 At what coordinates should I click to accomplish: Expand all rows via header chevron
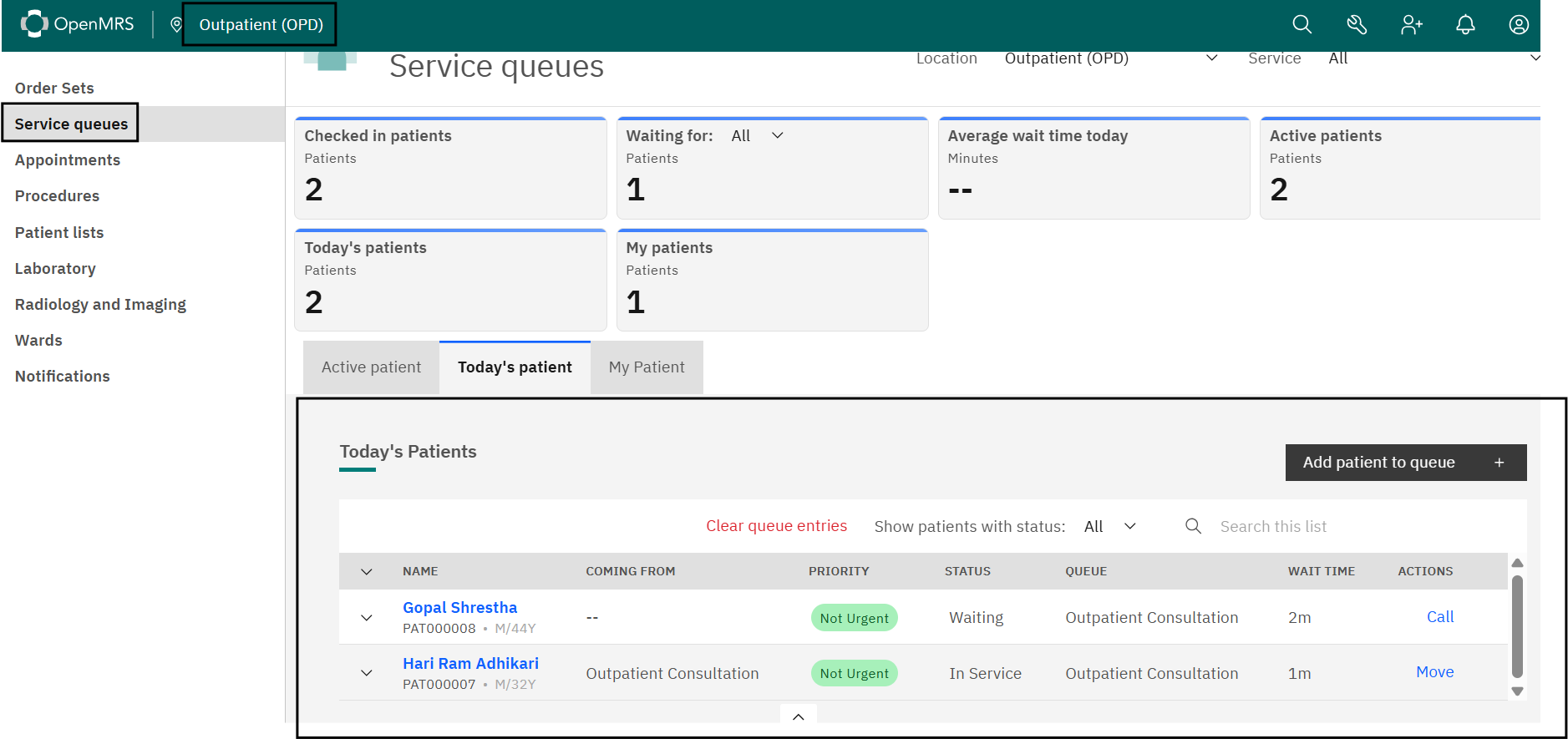pyautogui.click(x=366, y=571)
